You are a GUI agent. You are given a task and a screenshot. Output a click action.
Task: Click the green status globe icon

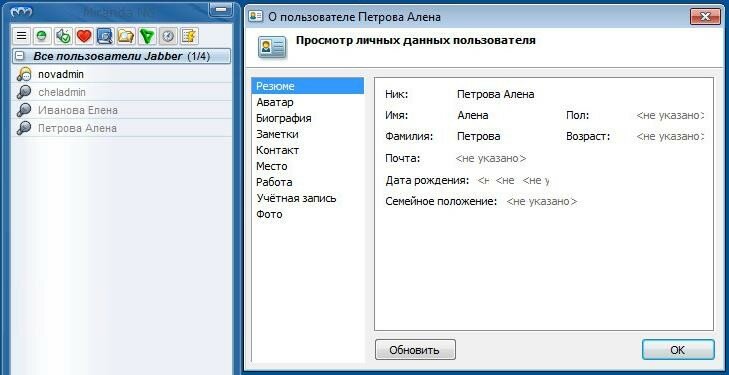pyautogui.click(x=42, y=36)
